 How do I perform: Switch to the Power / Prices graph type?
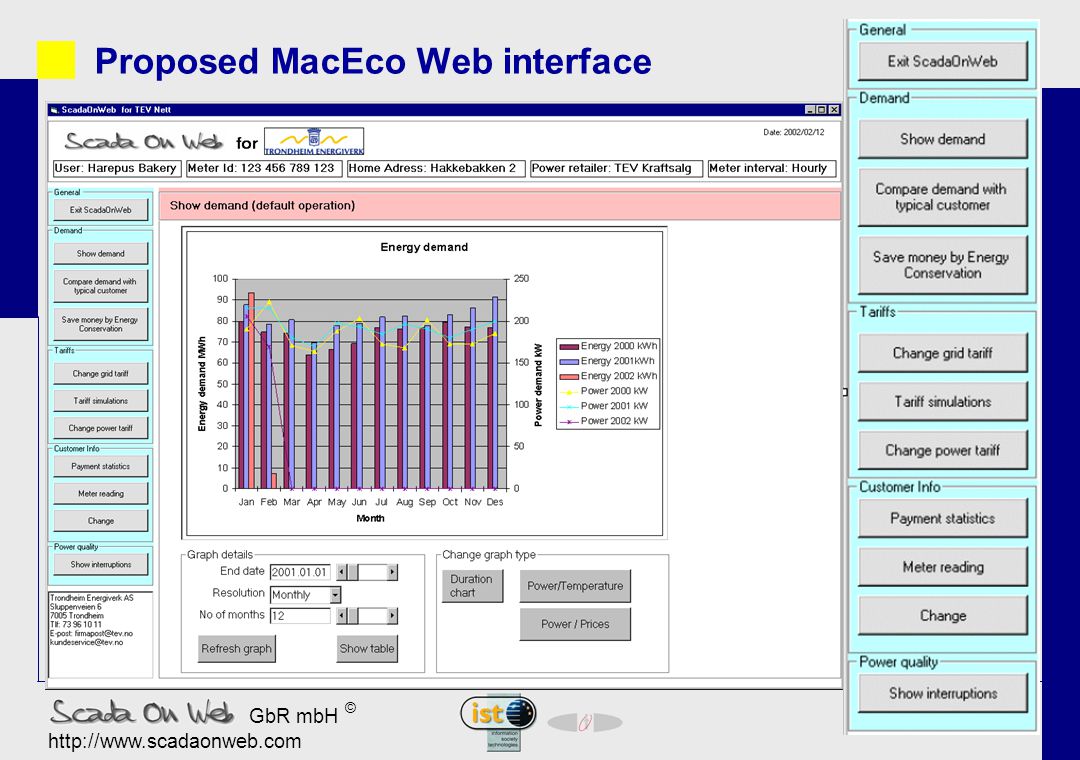(575, 624)
